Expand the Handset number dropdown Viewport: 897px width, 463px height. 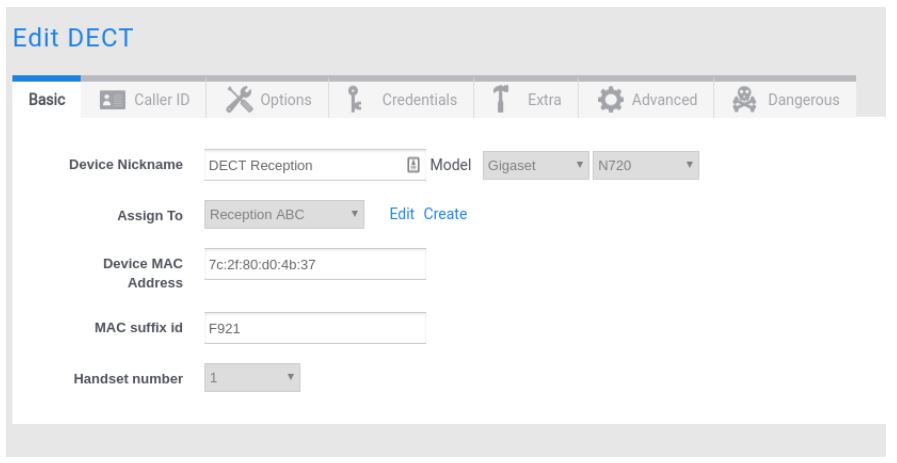(x=251, y=377)
